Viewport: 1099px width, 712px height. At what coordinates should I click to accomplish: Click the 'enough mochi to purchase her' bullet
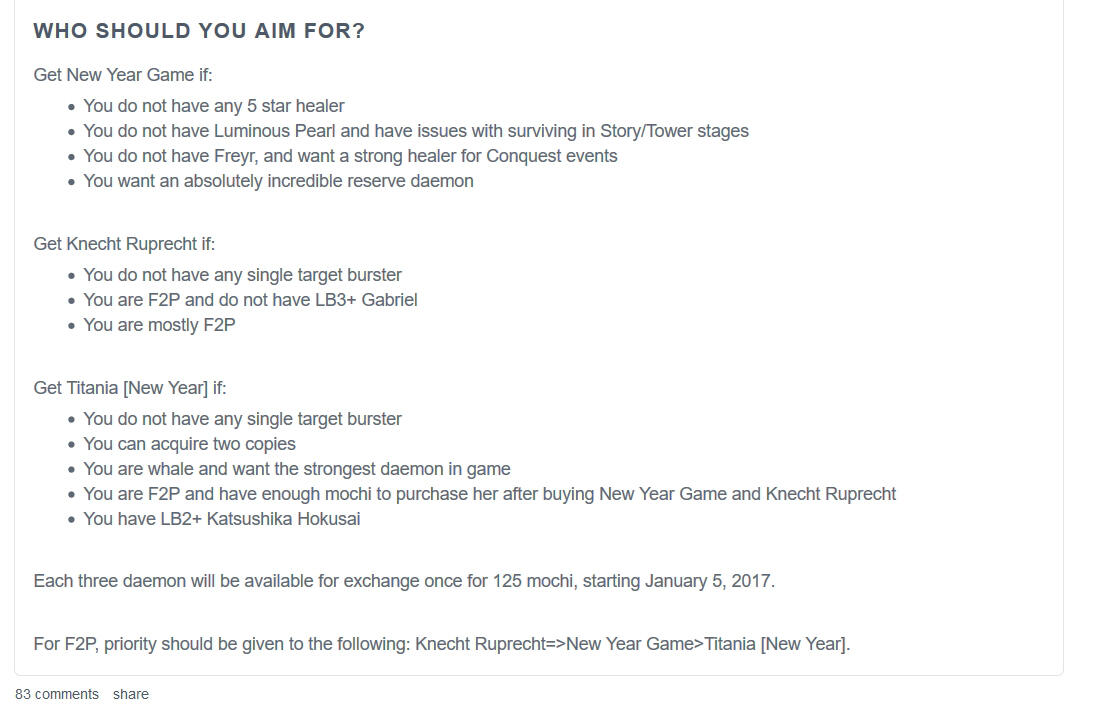(x=489, y=494)
